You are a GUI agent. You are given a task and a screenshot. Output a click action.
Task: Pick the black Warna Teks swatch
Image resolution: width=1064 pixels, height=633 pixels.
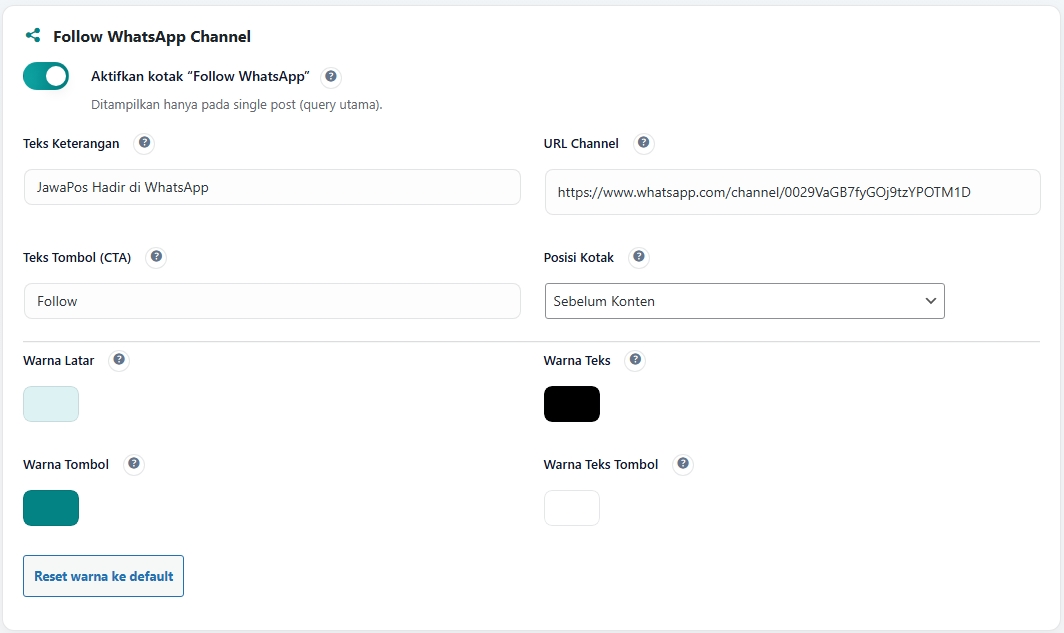click(572, 404)
